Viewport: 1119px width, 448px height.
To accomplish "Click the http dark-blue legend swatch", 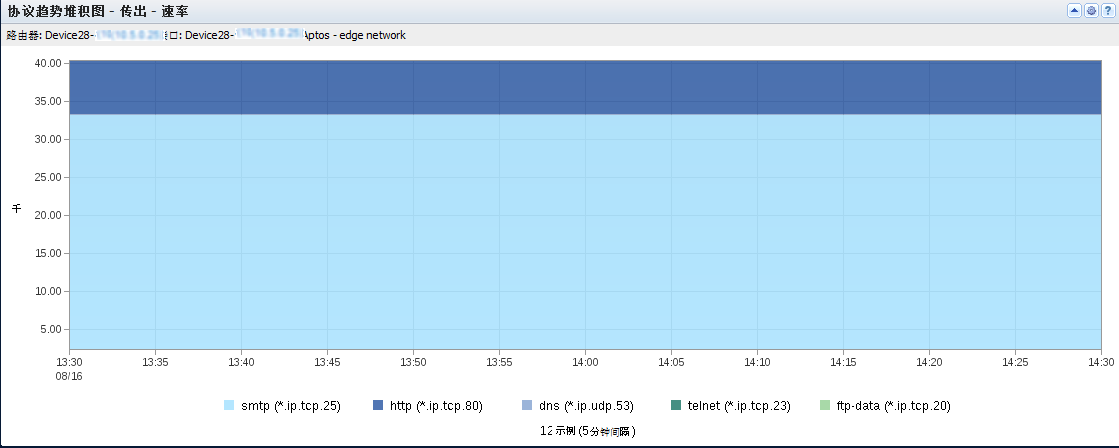I will pyautogui.click(x=378, y=406).
